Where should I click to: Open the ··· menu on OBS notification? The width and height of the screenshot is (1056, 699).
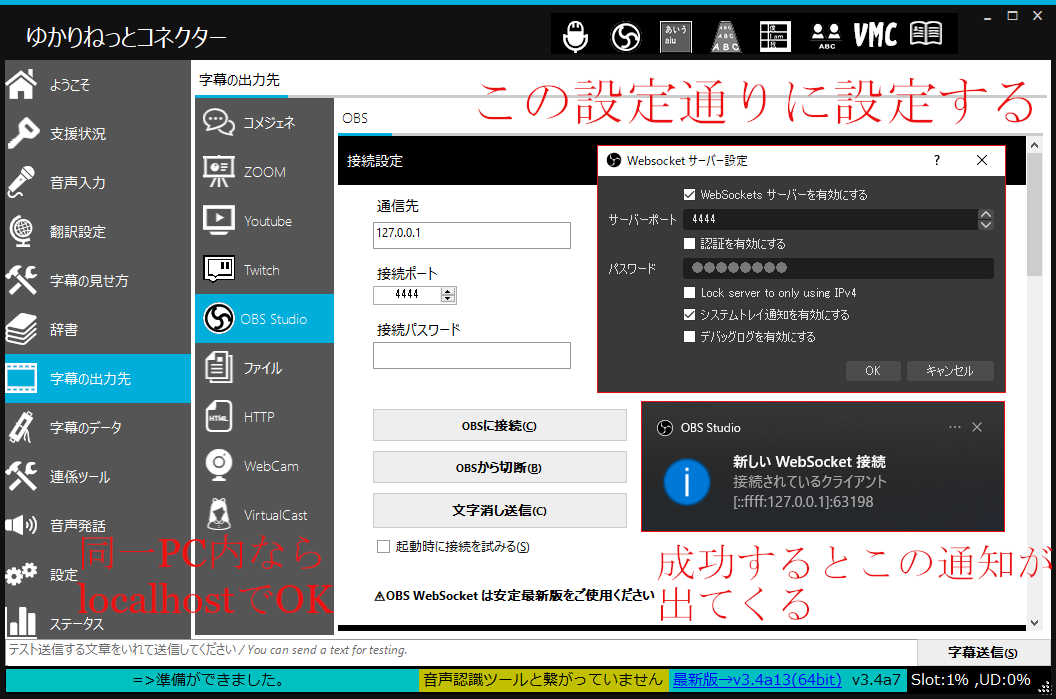(954, 427)
